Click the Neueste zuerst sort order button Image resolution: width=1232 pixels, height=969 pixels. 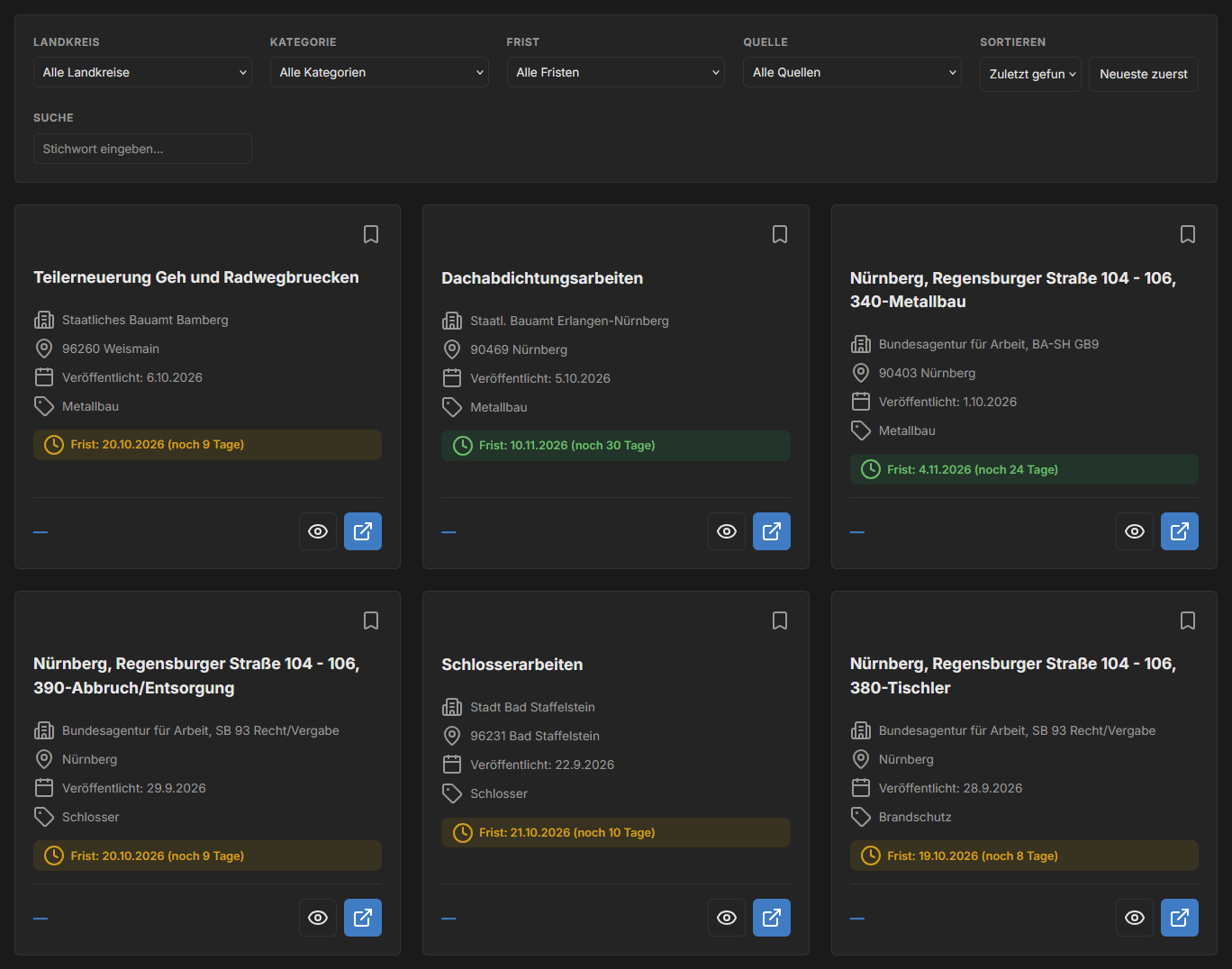pyautogui.click(x=1144, y=74)
